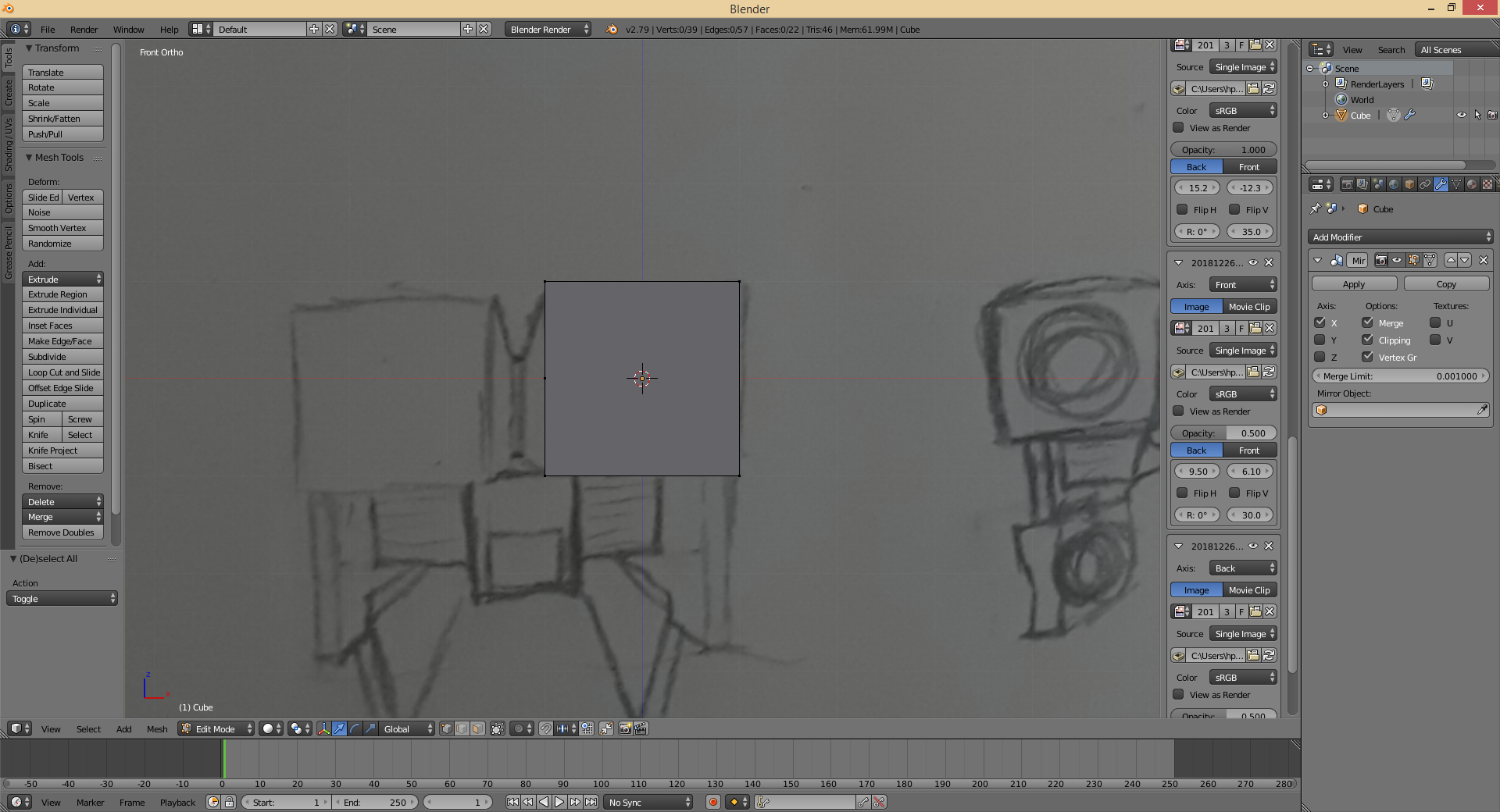Toggle the snap magnet icon
Screen dimensions: 1500x812
[546, 728]
